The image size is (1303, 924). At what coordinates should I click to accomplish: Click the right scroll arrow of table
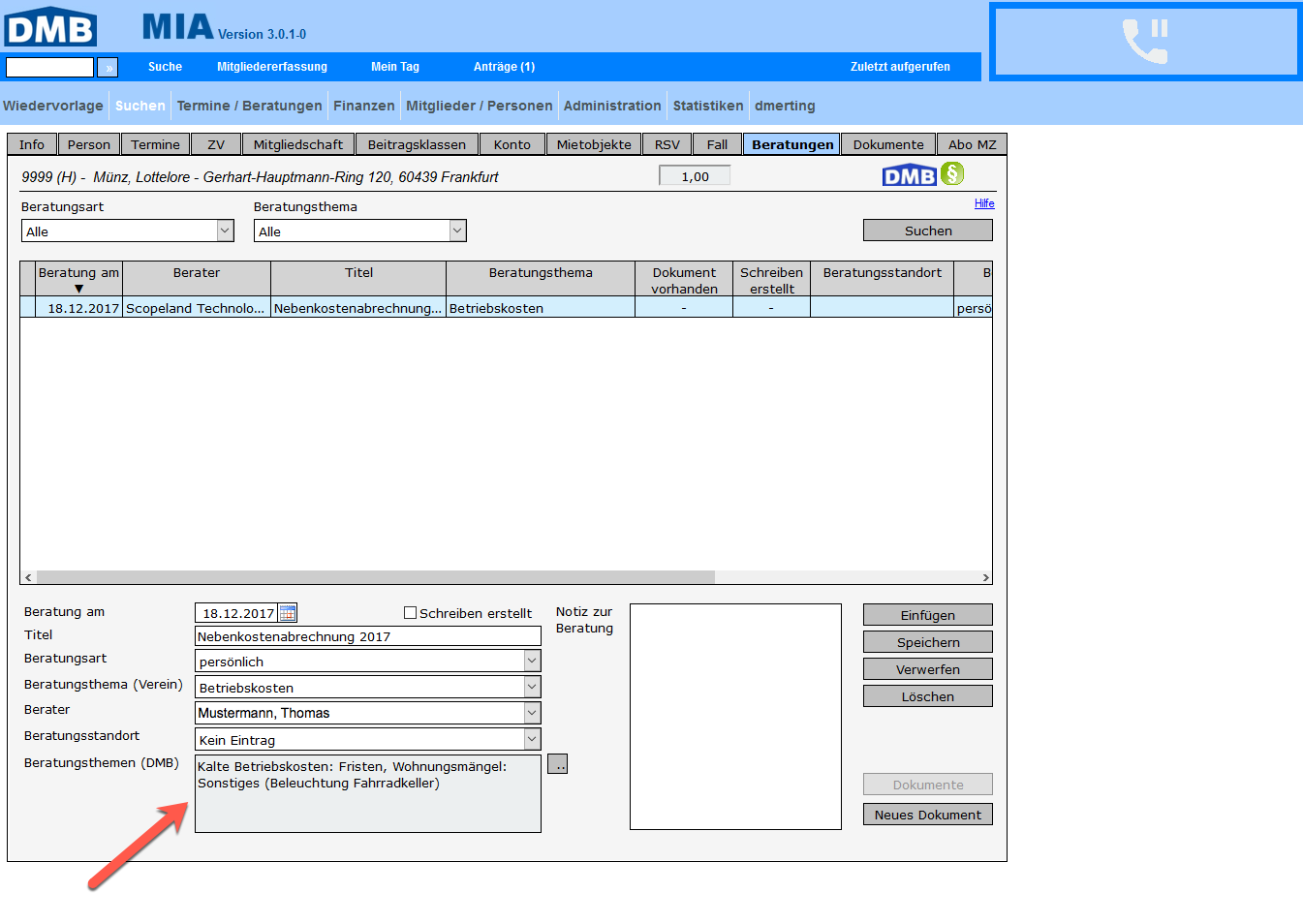click(x=985, y=577)
